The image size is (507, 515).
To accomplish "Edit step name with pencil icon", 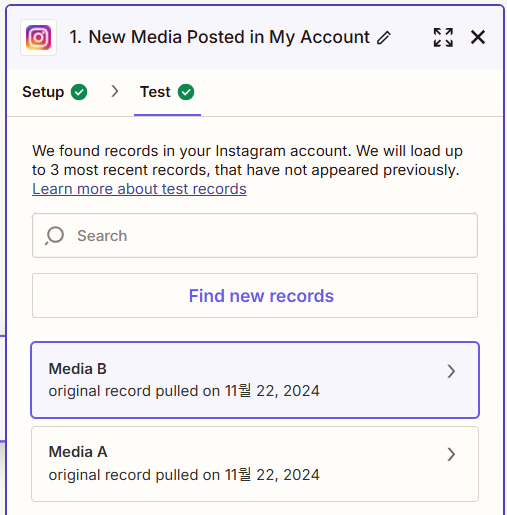I will tap(384, 37).
